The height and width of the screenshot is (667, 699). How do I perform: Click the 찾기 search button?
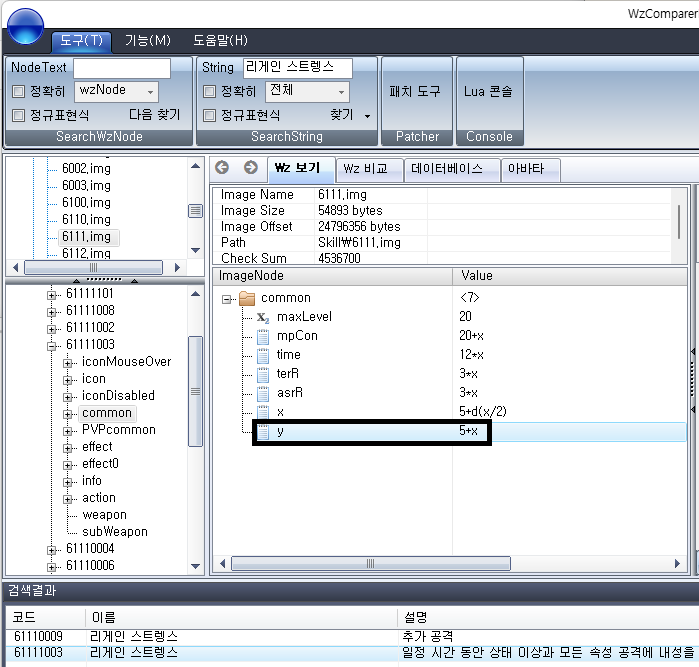pos(341,115)
